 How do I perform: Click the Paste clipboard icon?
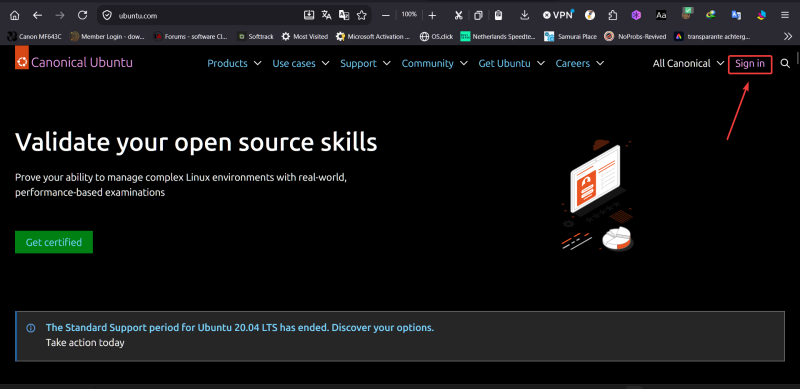498,15
